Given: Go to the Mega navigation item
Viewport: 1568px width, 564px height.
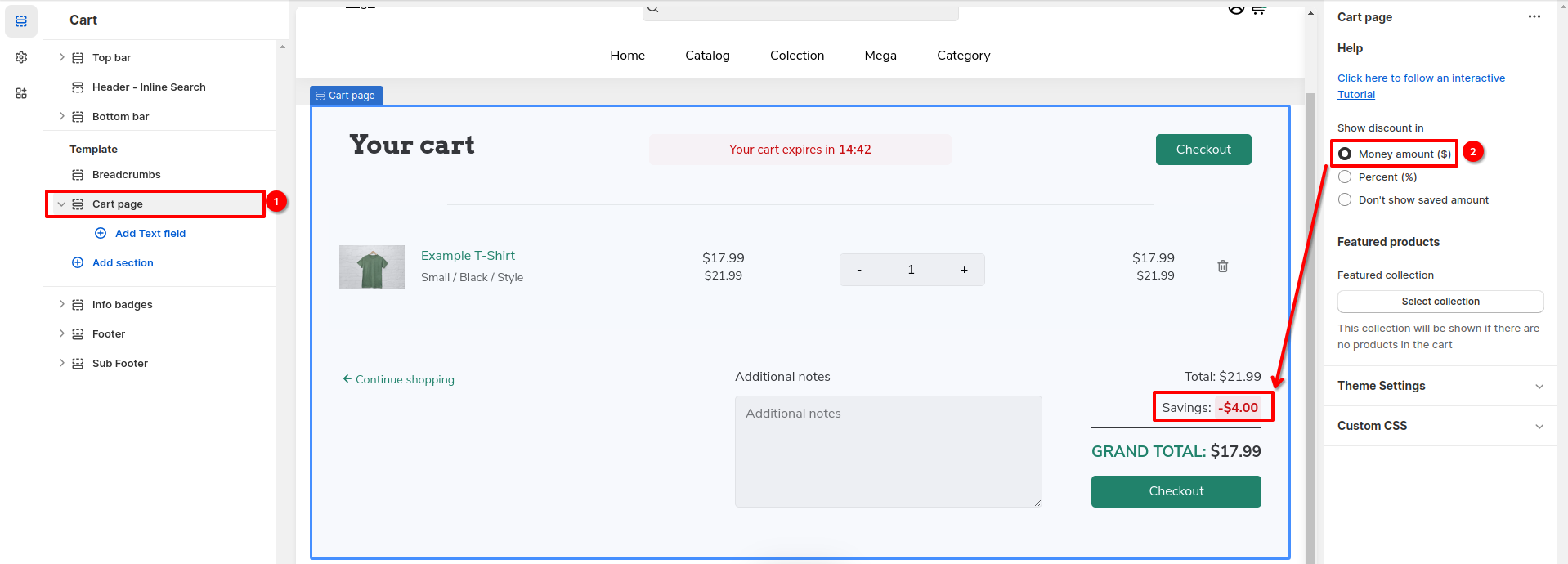Looking at the screenshot, I should [x=880, y=56].
